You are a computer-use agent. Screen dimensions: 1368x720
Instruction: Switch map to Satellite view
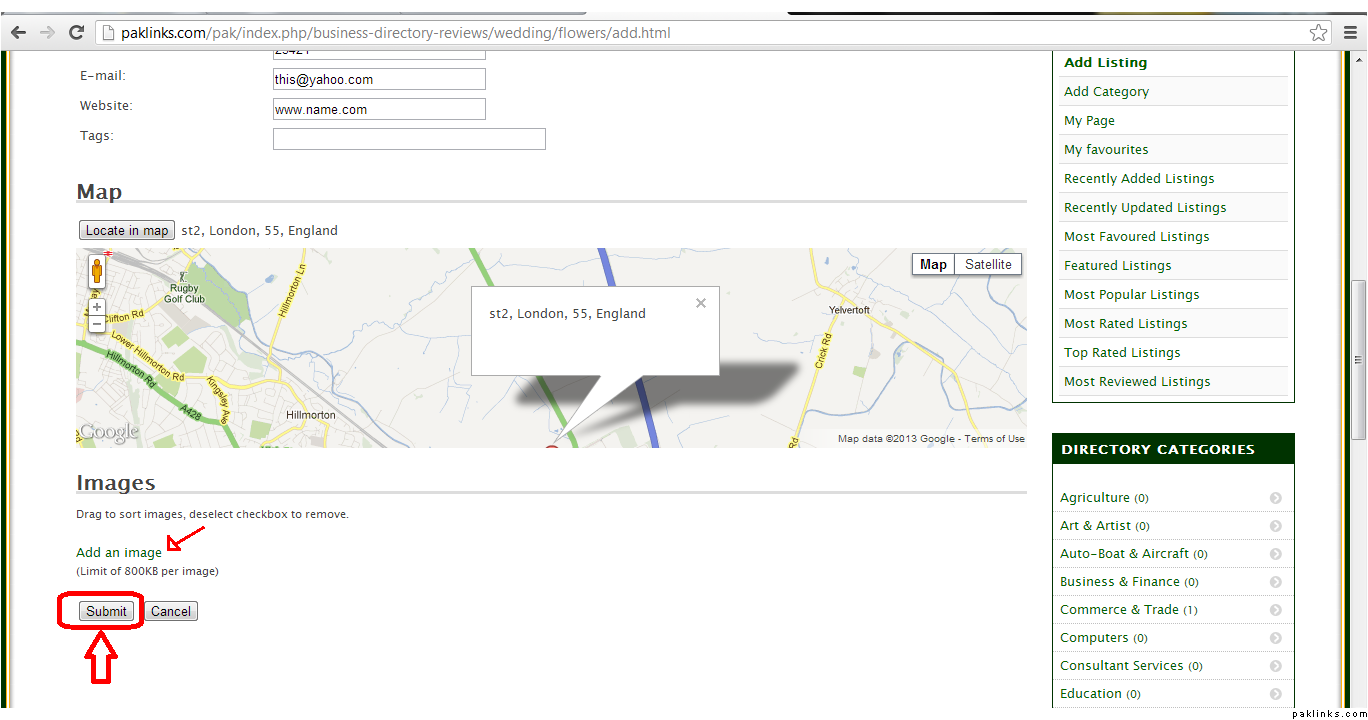pyautogui.click(x=988, y=264)
